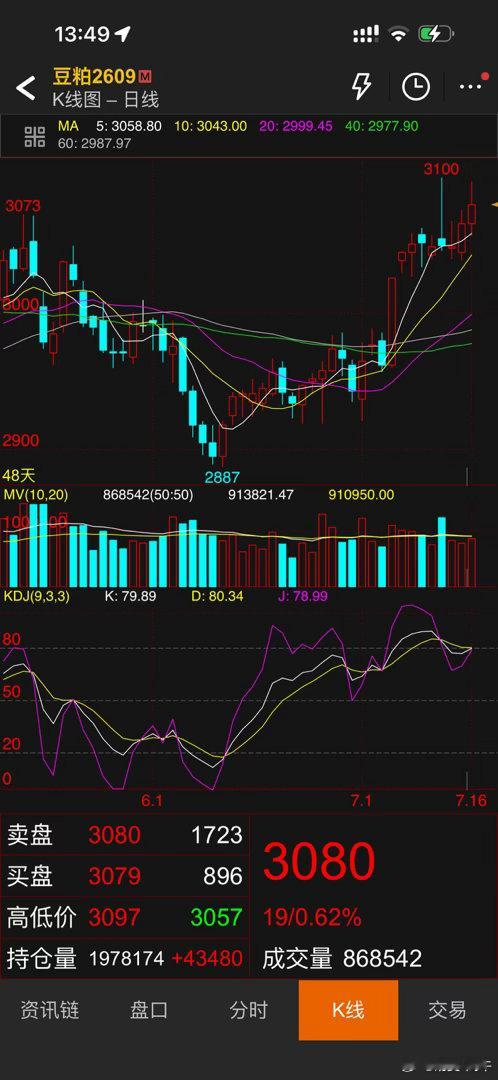498x1080 pixels.
Task: Open the 交易 tab
Action: click(447, 1010)
